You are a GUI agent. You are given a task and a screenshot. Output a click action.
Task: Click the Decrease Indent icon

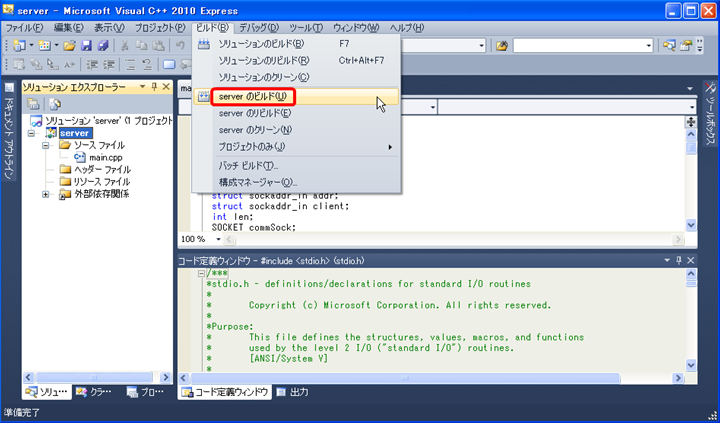click(x=92, y=65)
